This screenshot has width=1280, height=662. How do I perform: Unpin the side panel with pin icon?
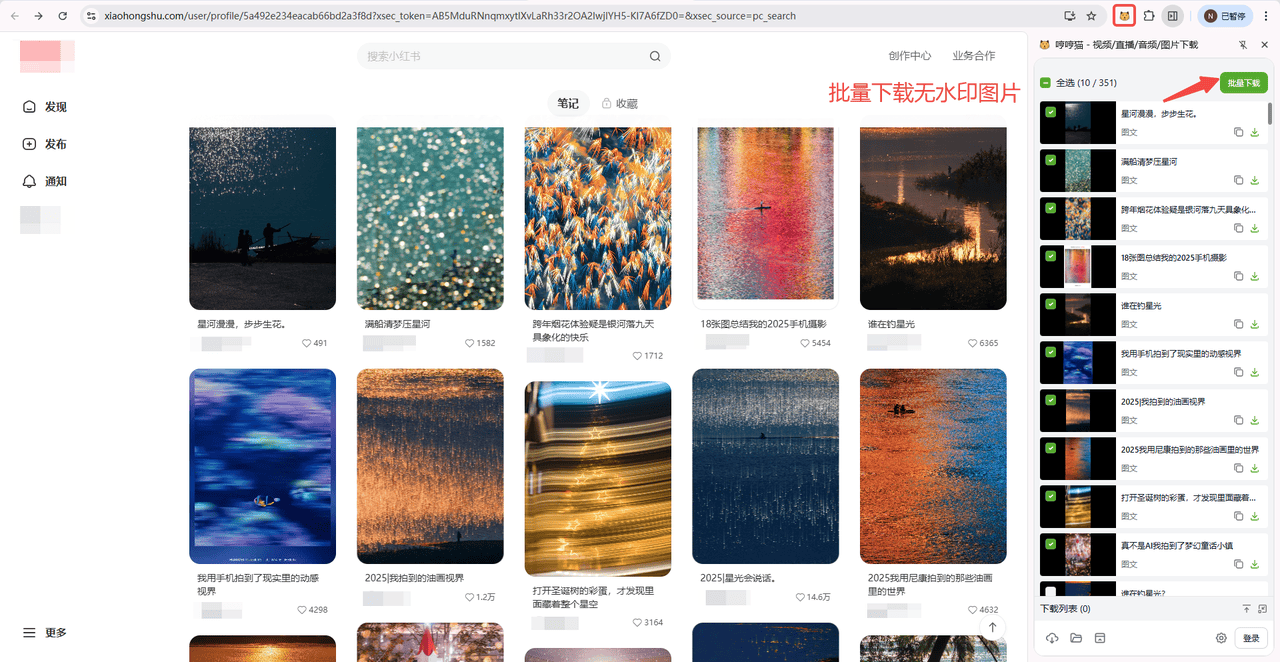point(1242,45)
